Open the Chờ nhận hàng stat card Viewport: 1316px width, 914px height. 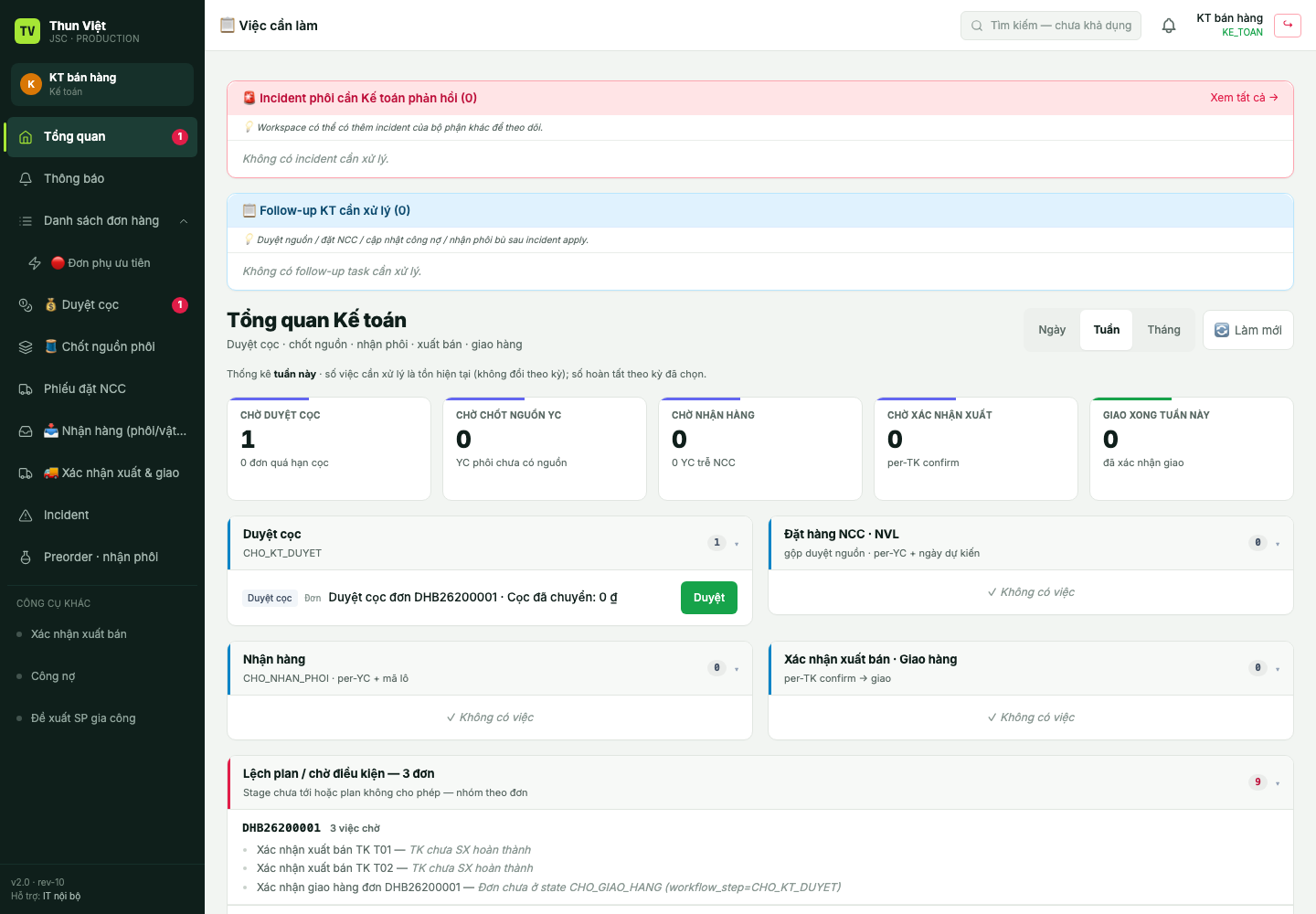(760, 449)
